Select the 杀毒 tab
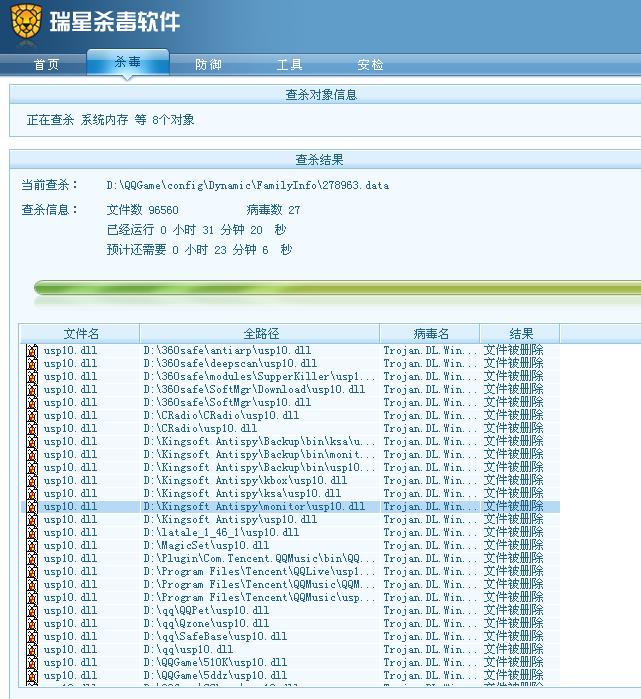641x699 pixels. (128, 62)
